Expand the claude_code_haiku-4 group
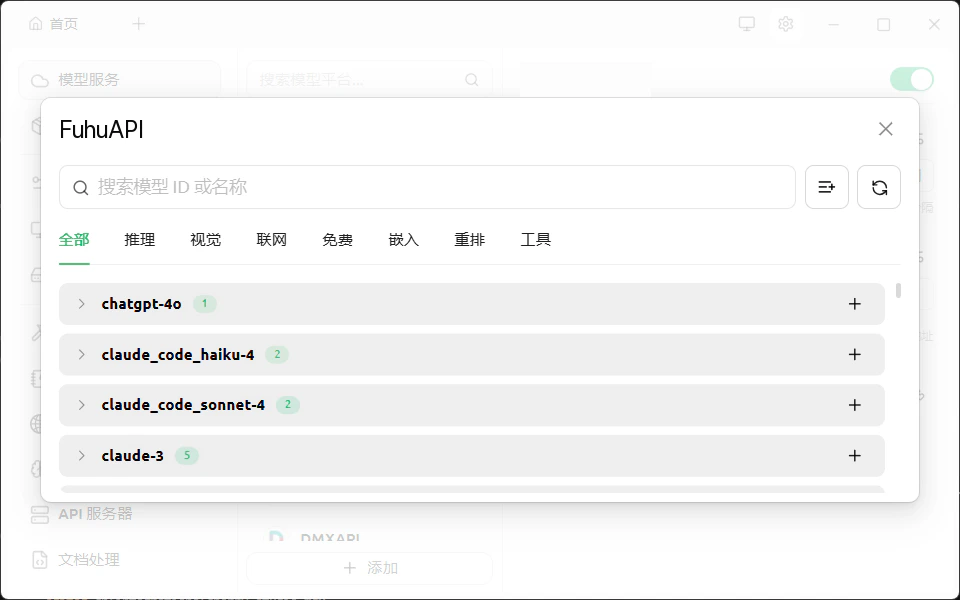 (x=81, y=354)
